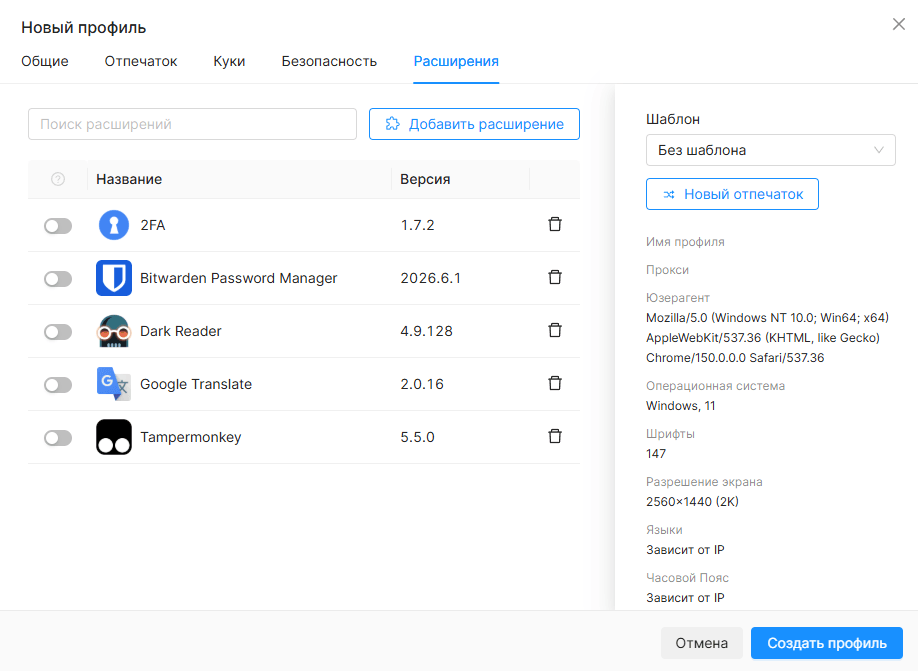
Task: Go to the Куки tab
Action: (x=230, y=61)
